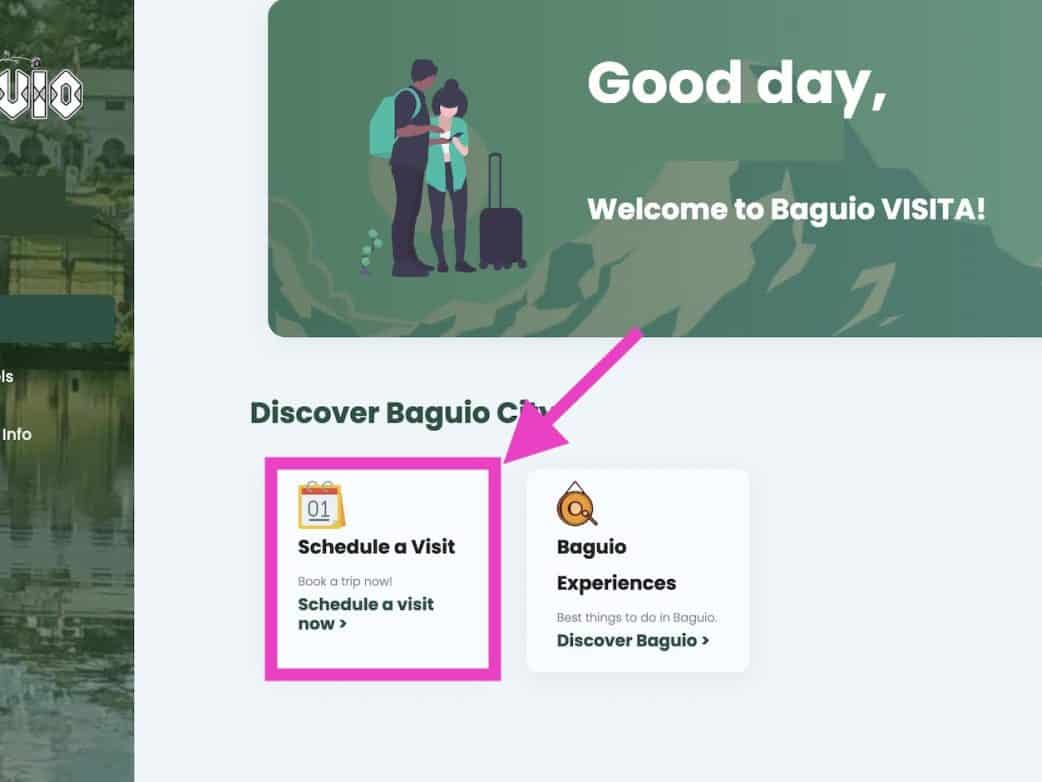1042x782 pixels.
Task: Click the calendar icon on Schedule a Visit
Action: point(322,505)
